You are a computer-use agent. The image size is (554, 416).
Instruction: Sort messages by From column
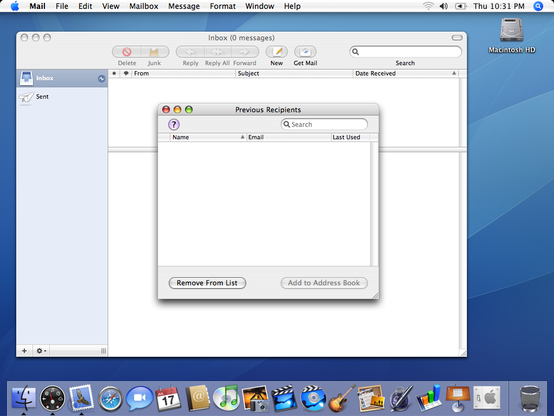pos(183,74)
